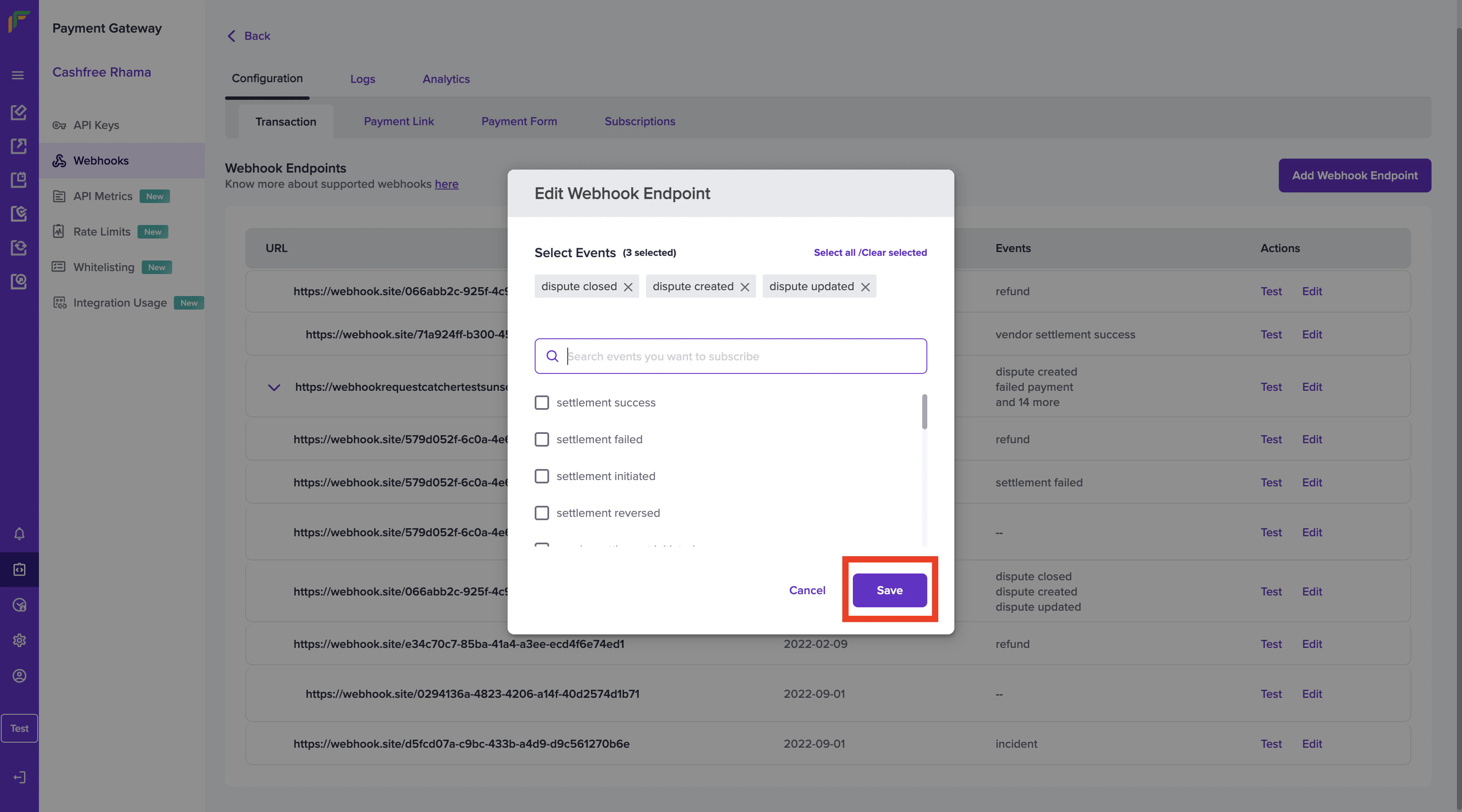
Task: Remove the dispute updated event chip
Action: click(x=865, y=287)
